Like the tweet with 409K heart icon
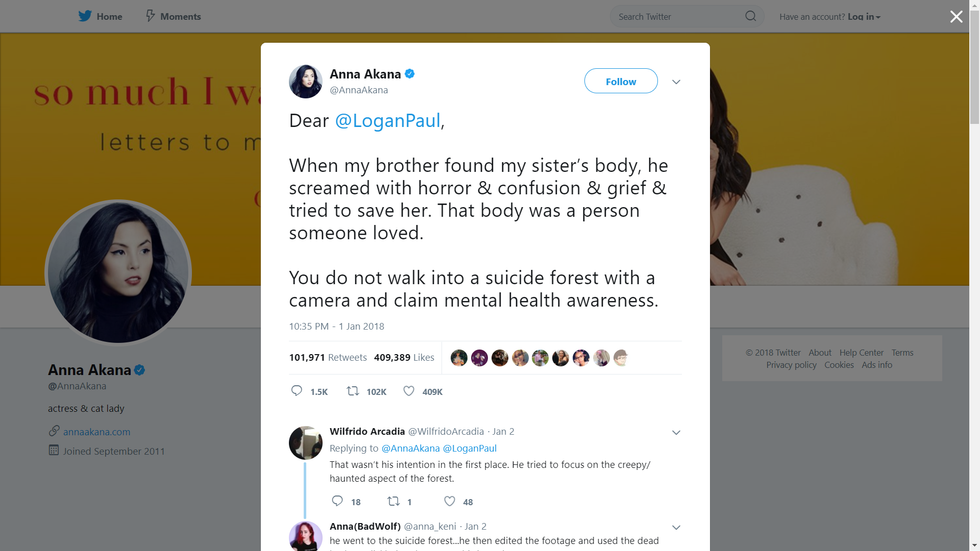980x551 pixels. pos(408,391)
